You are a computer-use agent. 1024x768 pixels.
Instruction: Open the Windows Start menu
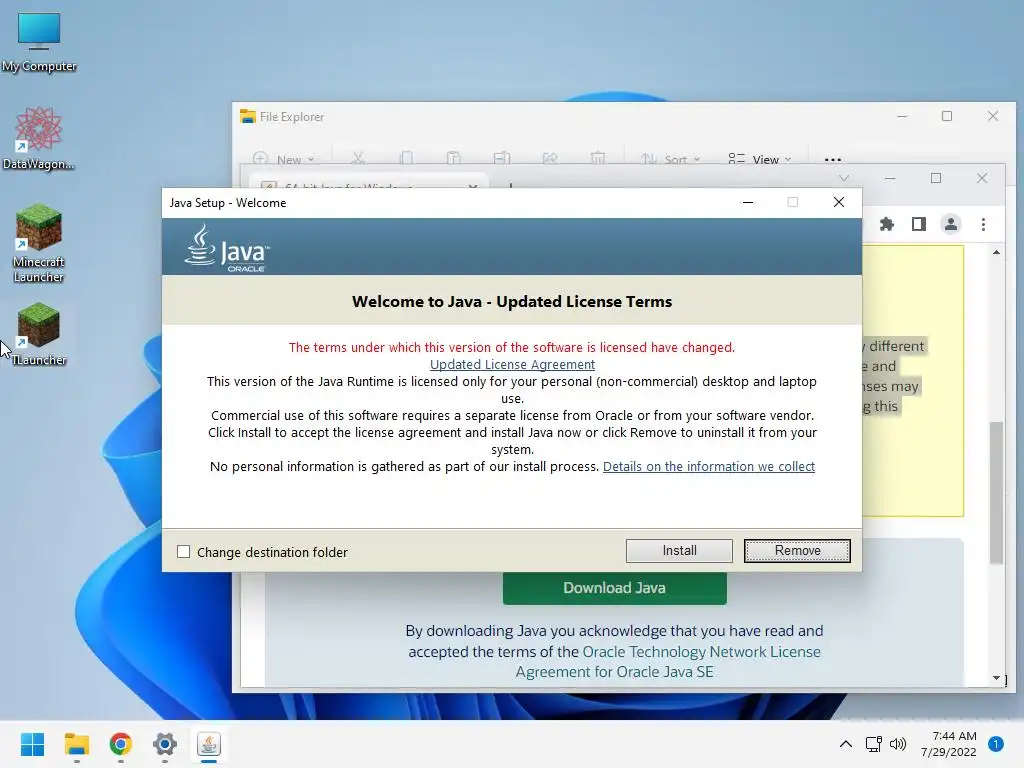(32, 744)
